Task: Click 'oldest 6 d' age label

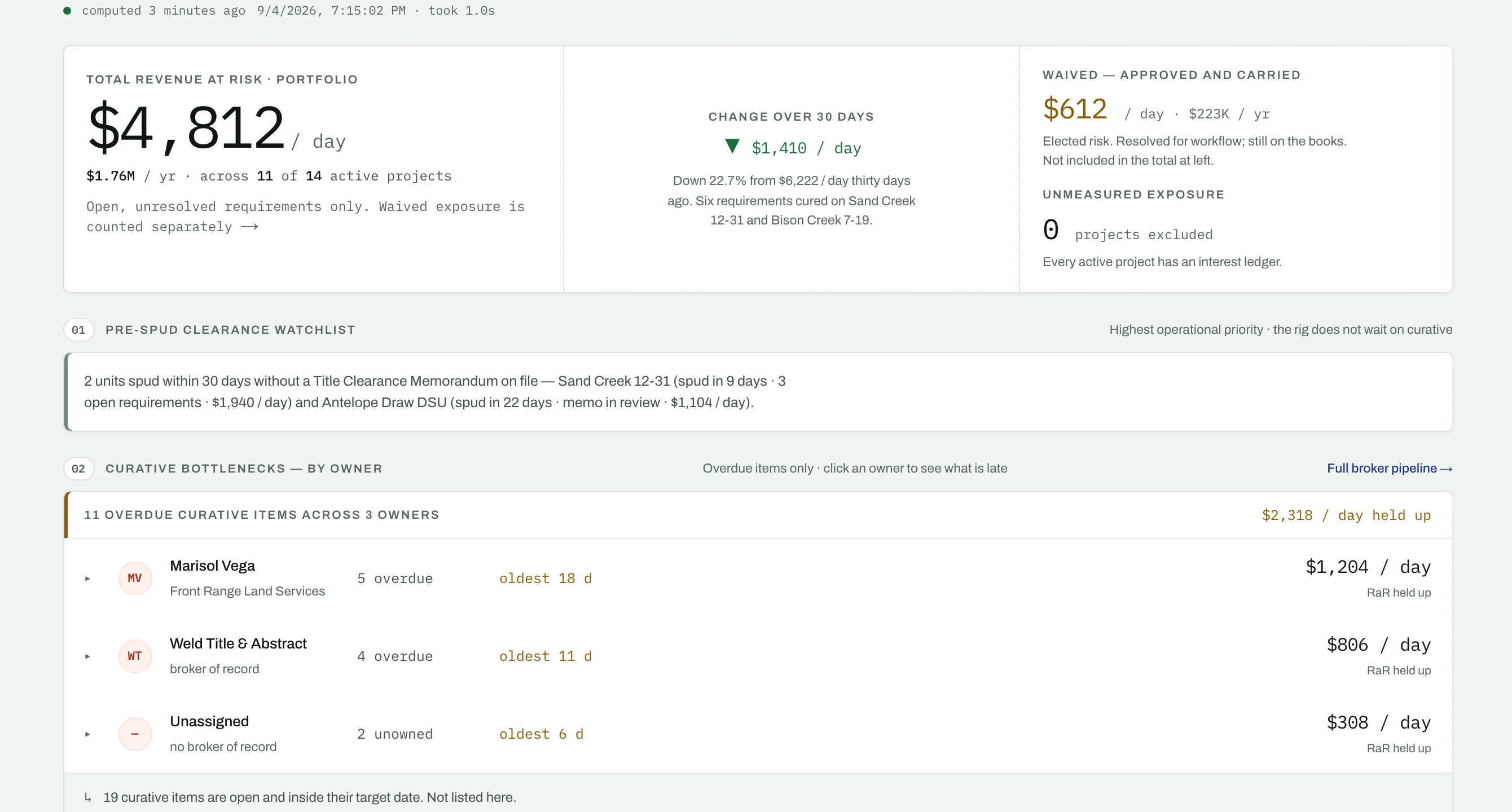Action: [541, 734]
